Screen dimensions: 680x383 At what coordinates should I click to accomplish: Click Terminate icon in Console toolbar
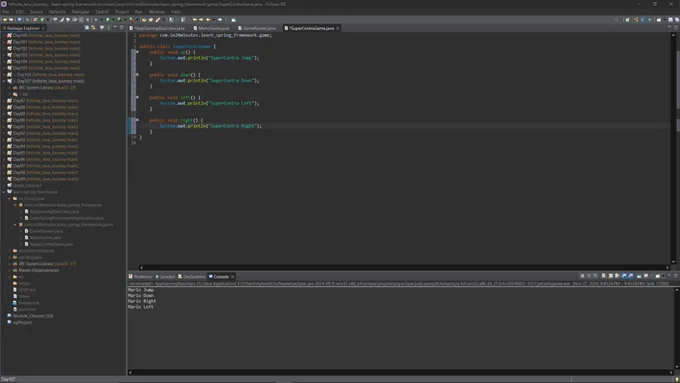click(582, 276)
